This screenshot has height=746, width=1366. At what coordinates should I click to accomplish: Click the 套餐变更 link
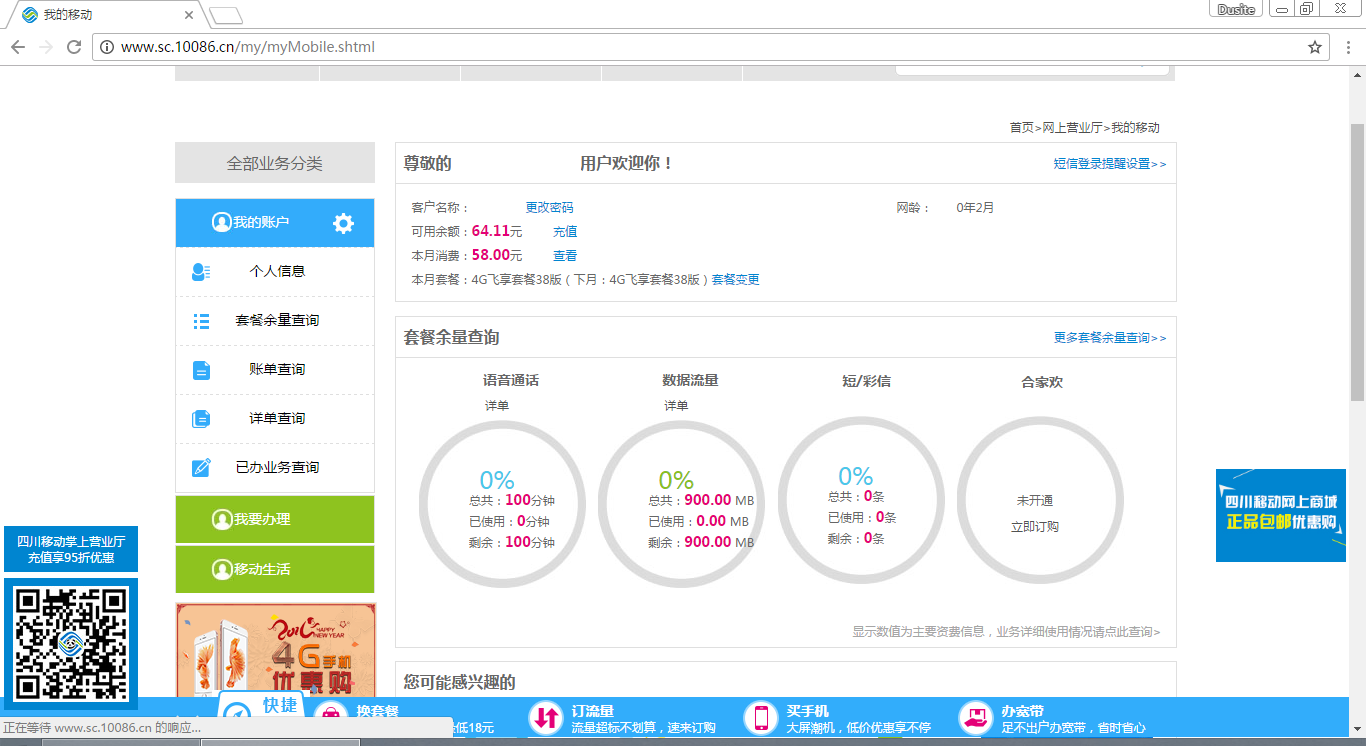[x=735, y=280]
